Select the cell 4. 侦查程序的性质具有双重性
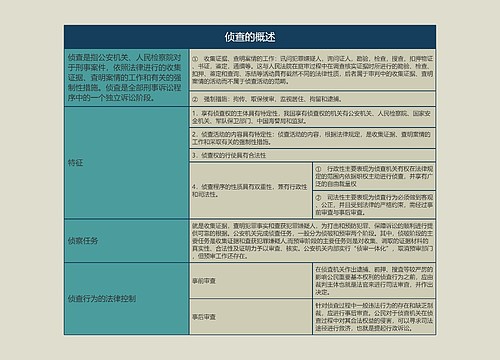 coord(251,190)
